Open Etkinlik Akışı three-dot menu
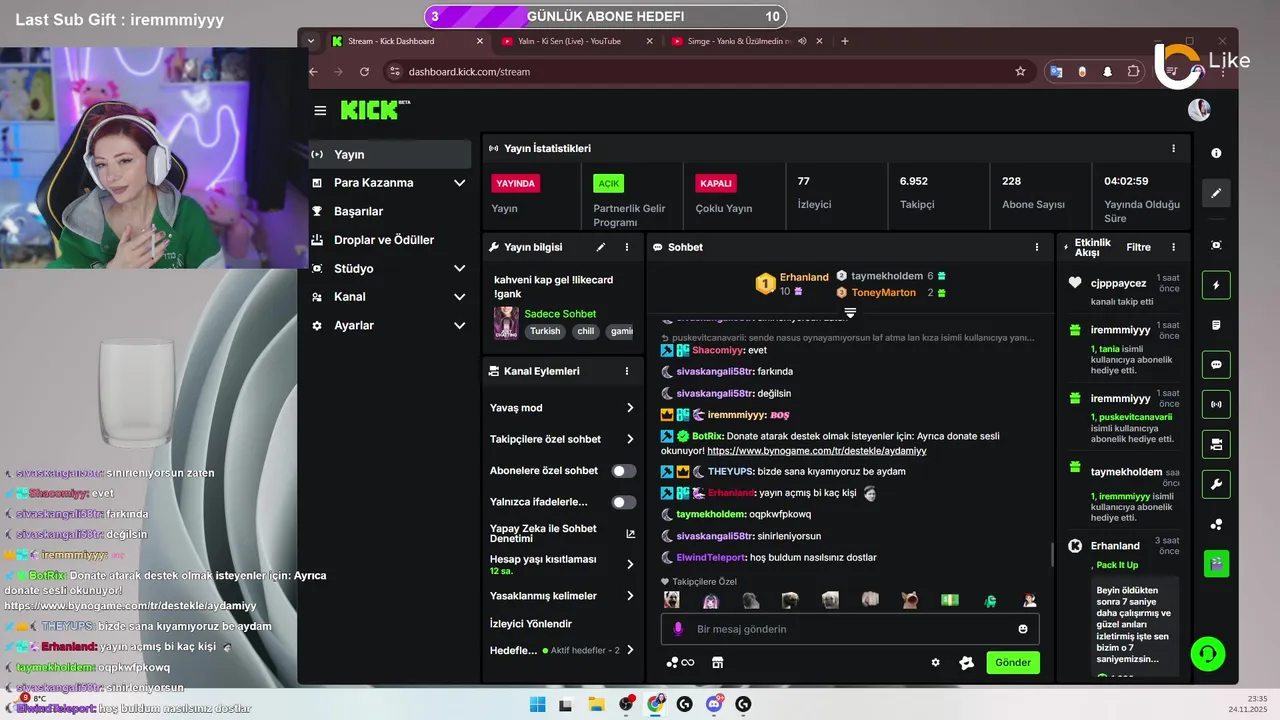 (x=1173, y=247)
